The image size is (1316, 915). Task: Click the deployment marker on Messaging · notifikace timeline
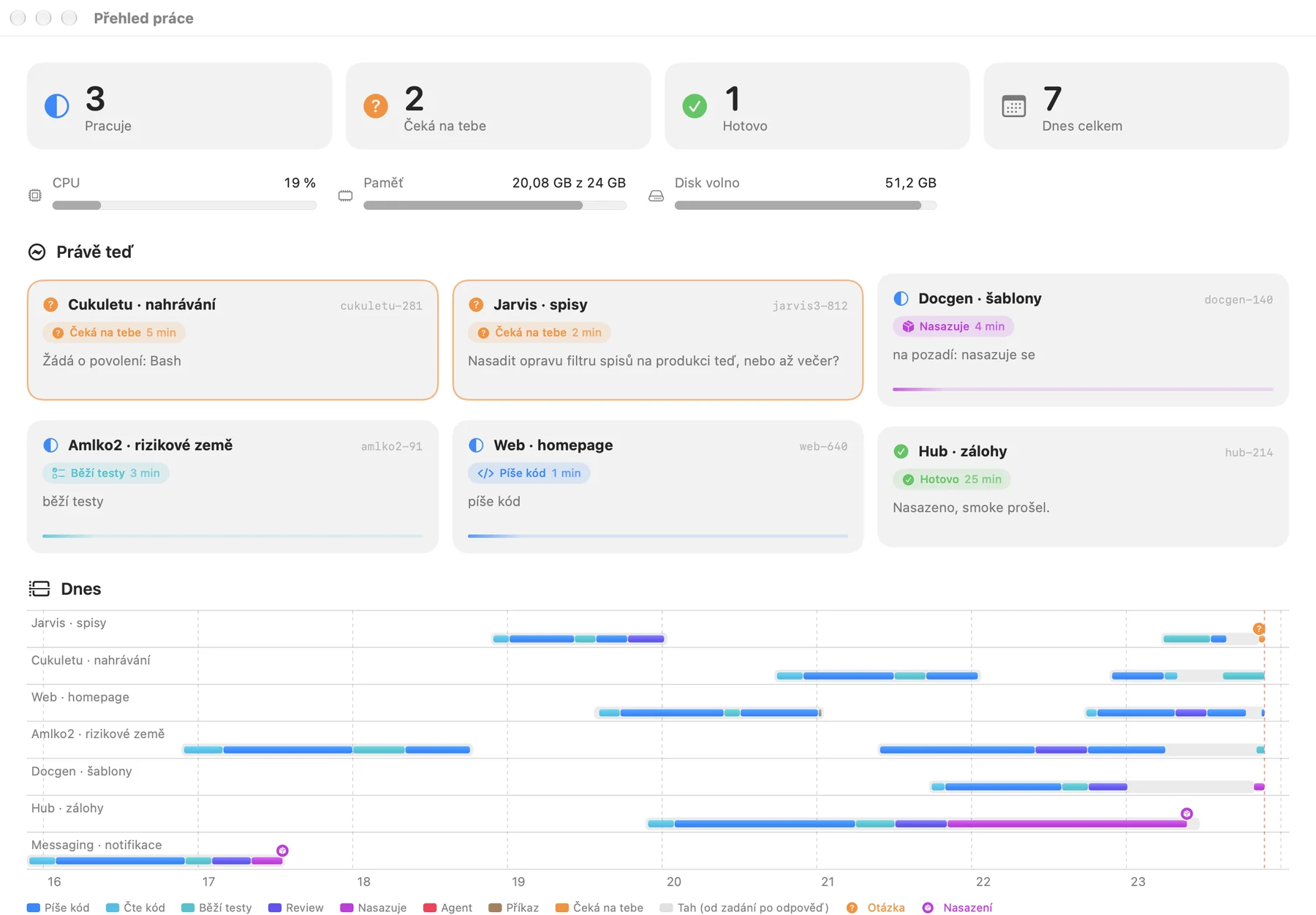pos(282,850)
